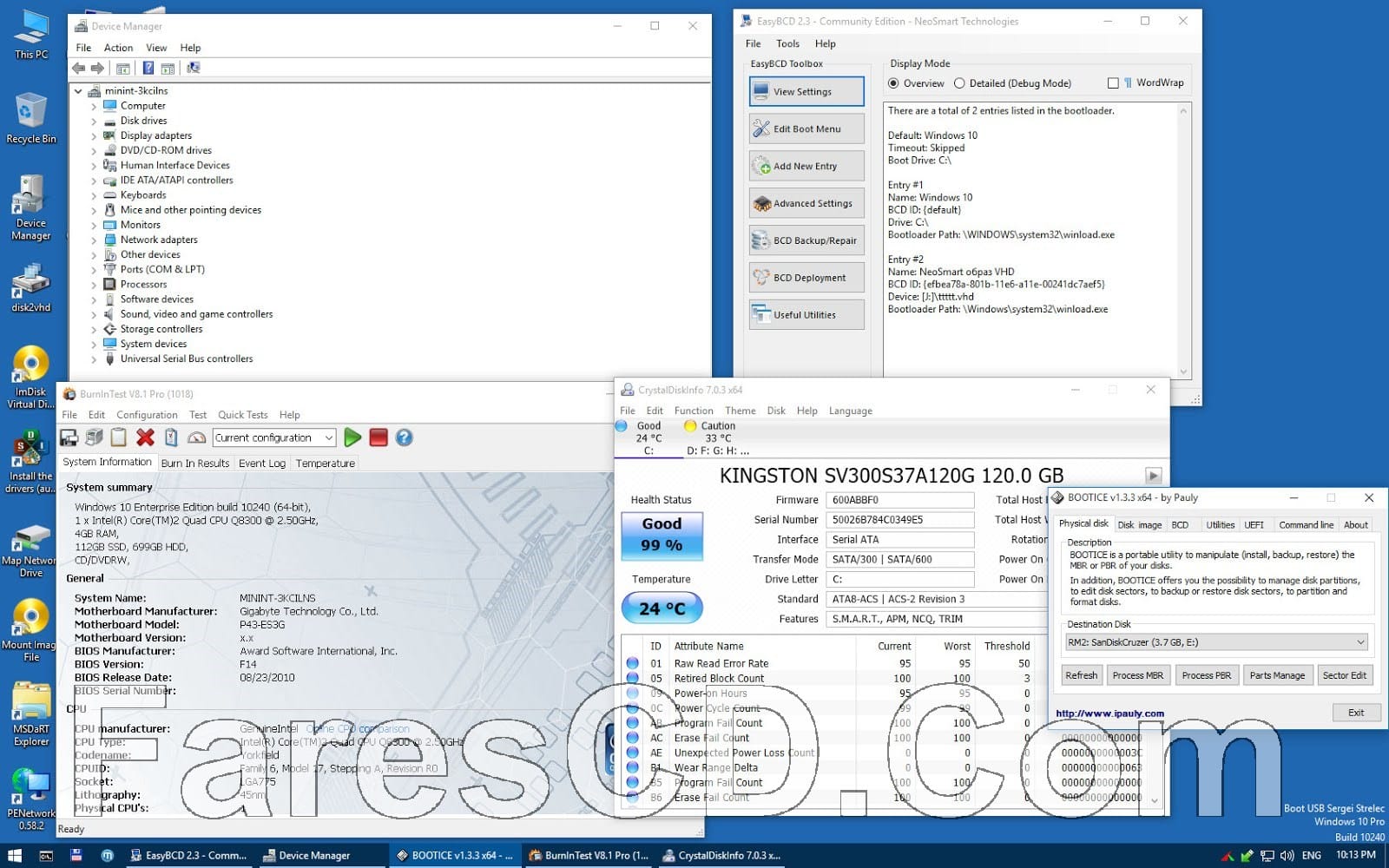Click the red X clear results icon in BurnInTest
This screenshot has width=1389, height=868.
tap(145, 437)
